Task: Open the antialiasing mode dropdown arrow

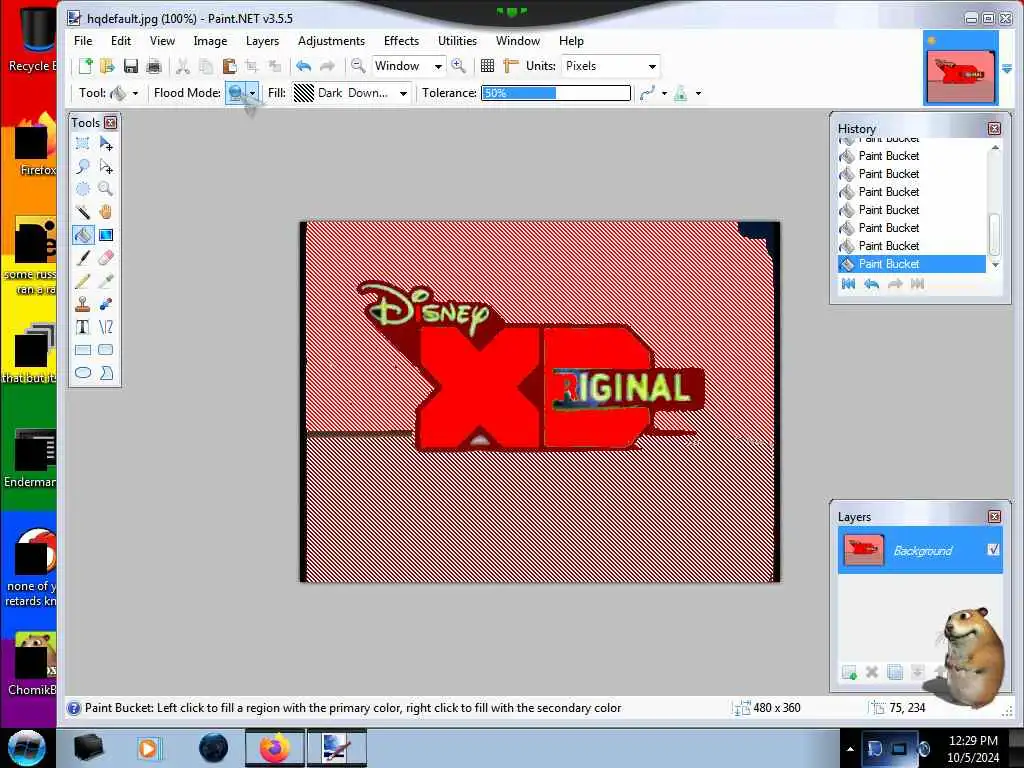Action: point(664,93)
